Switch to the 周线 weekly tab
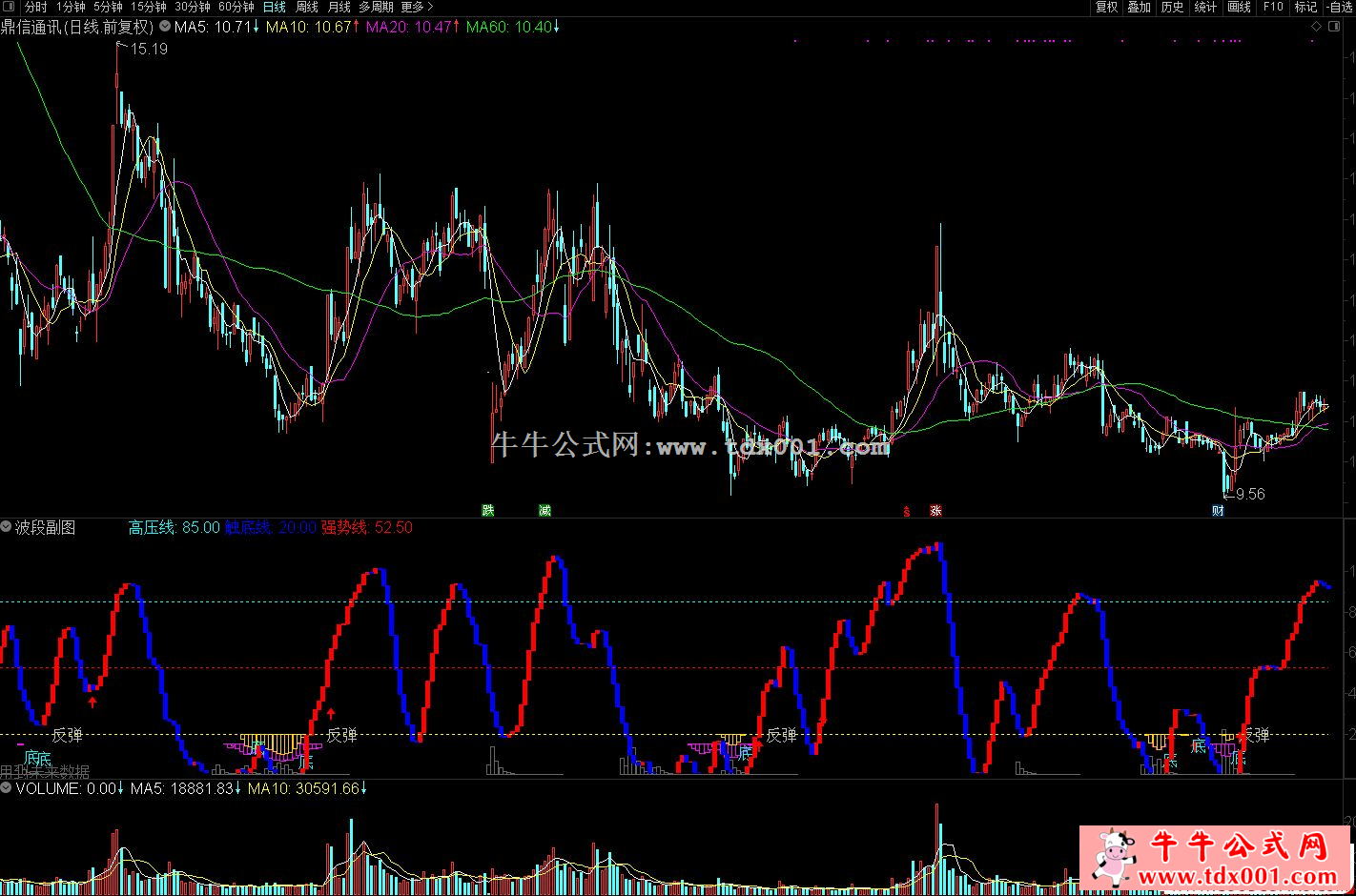The image size is (1356, 896). click(307, 8)
